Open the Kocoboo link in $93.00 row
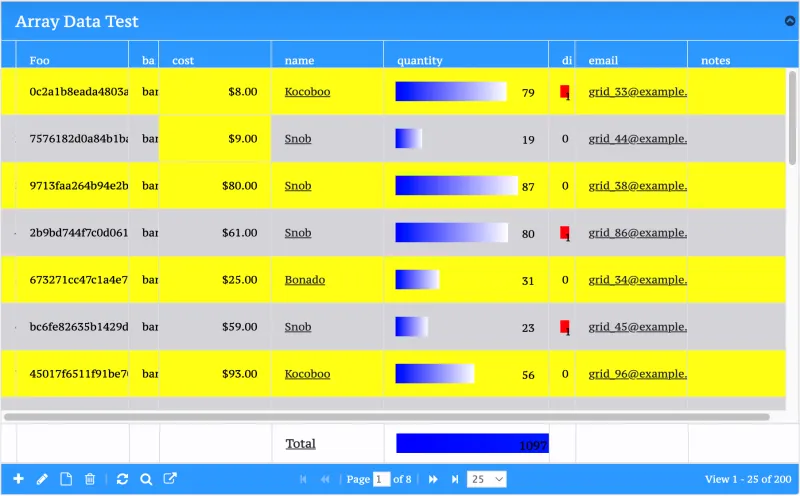800x496 pixels. [x=307, y=374]
